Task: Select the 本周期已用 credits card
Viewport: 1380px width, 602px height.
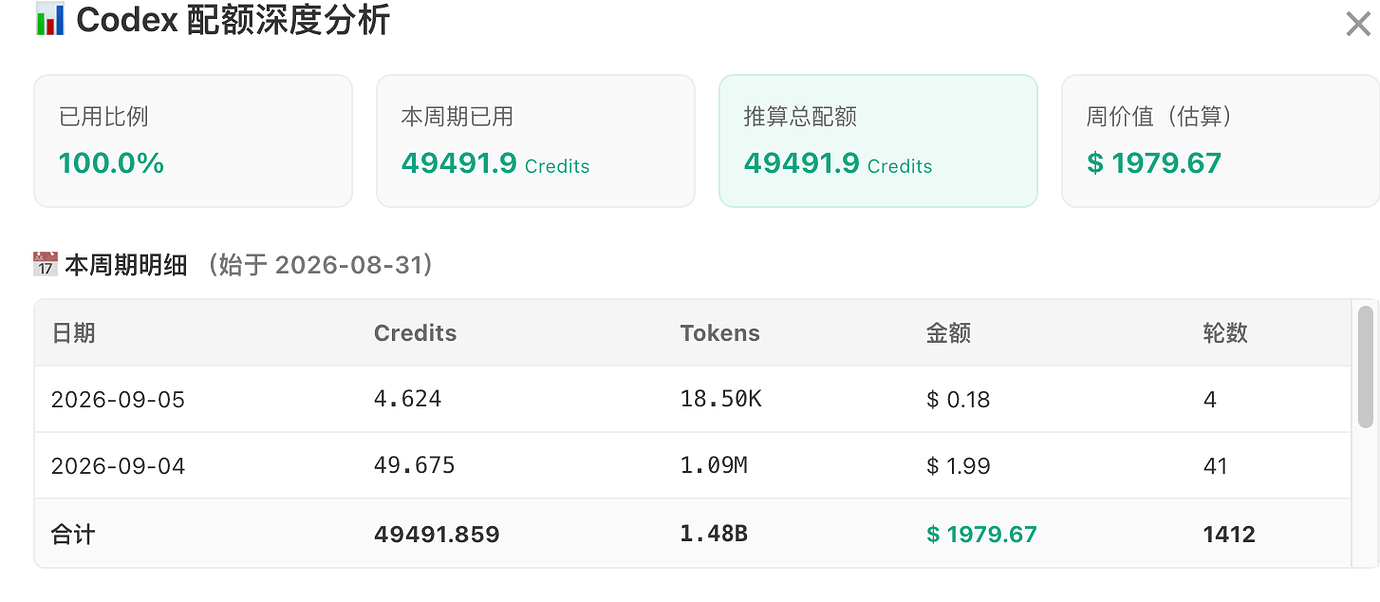Action: coord(535,141)
